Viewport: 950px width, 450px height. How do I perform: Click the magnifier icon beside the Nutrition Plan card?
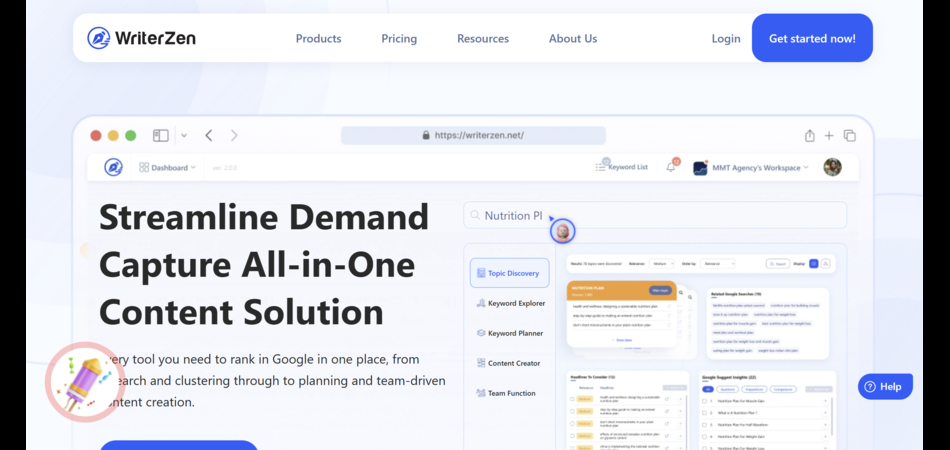tap(681, 293)
